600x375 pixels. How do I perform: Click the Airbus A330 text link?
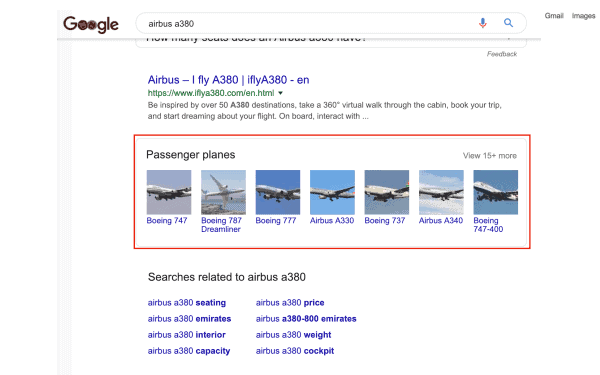coord(332,220)
